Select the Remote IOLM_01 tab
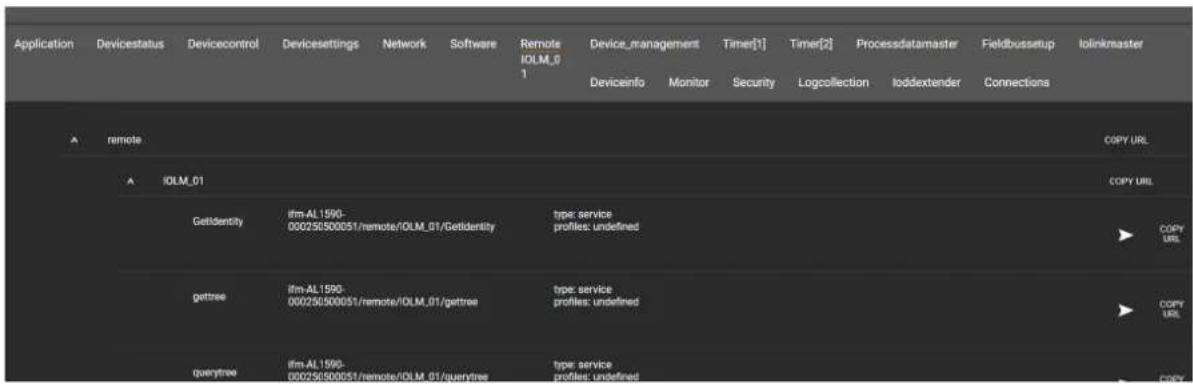Viewport: 1193px width, 384px height. click(x=541, y=60)
